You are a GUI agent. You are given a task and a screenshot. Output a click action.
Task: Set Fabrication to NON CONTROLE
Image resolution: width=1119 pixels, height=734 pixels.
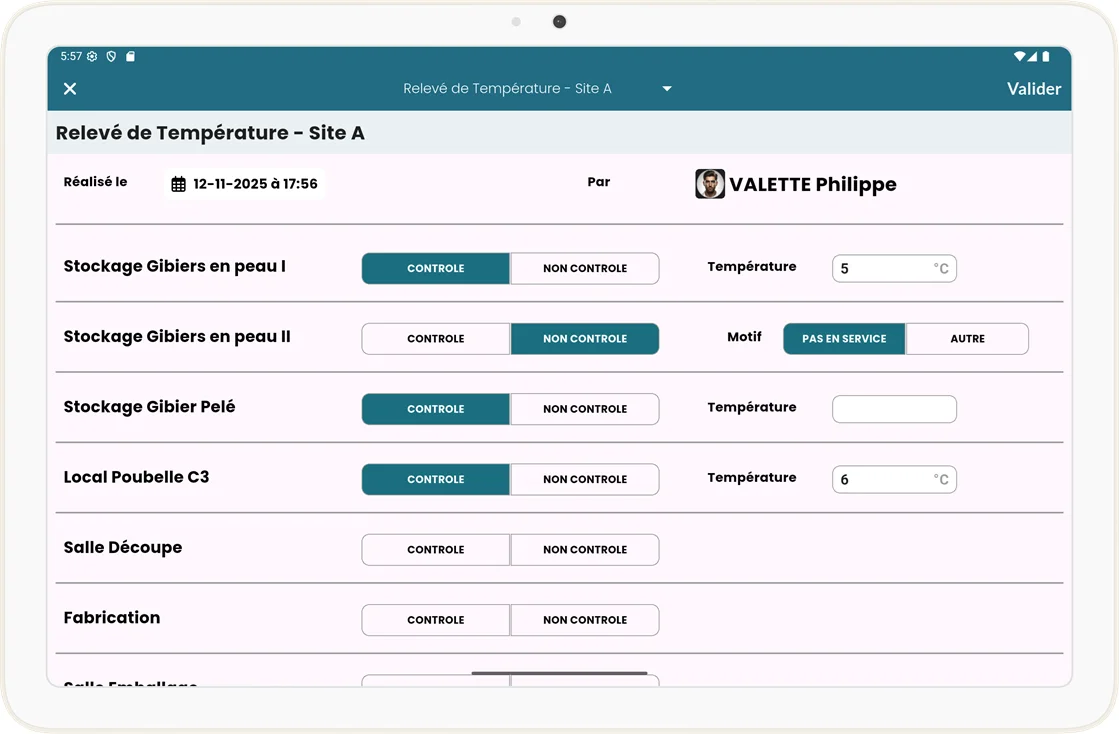pos(584,620)
